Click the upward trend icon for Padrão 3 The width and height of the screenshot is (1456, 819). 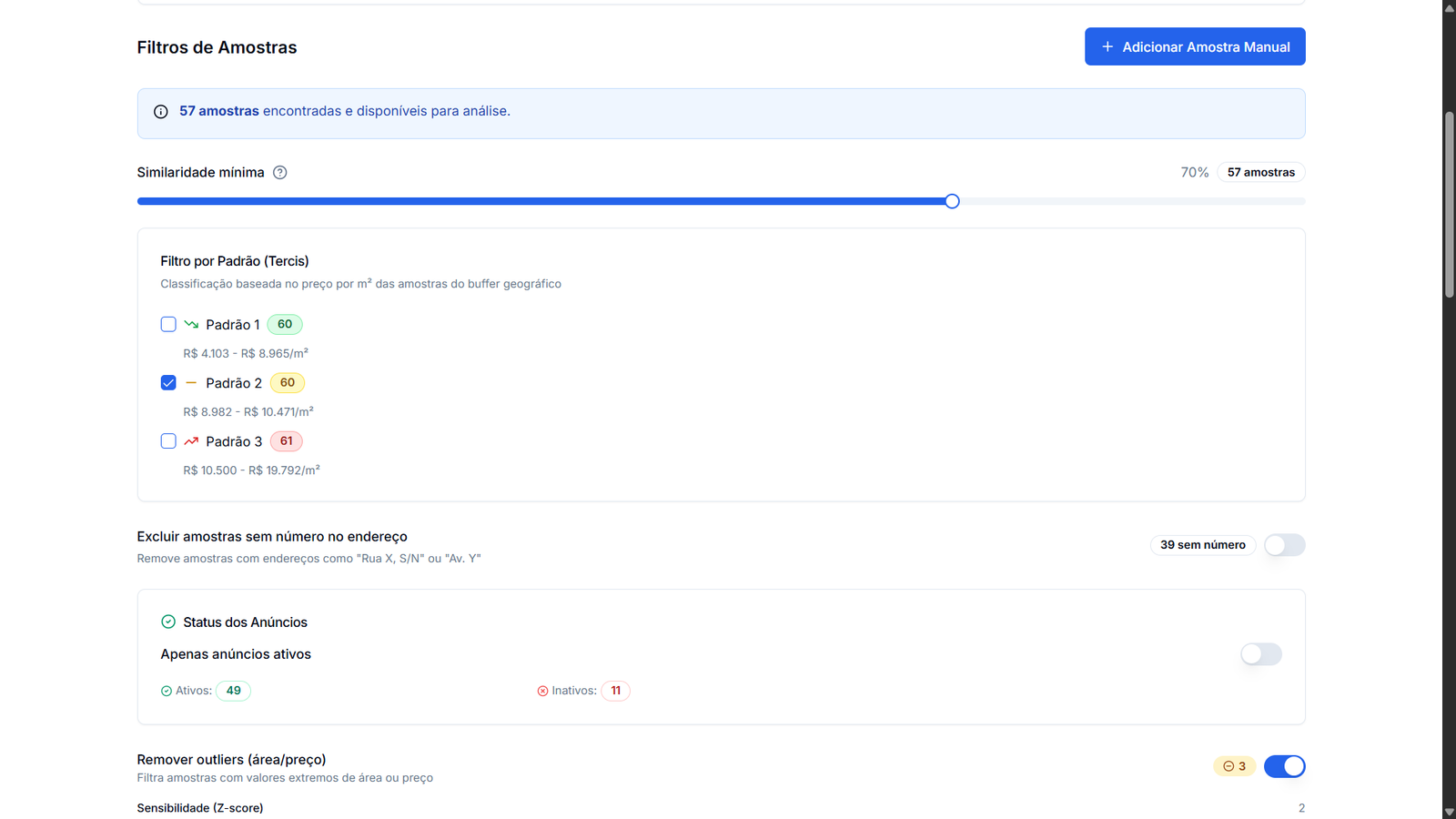coord(191,441)
